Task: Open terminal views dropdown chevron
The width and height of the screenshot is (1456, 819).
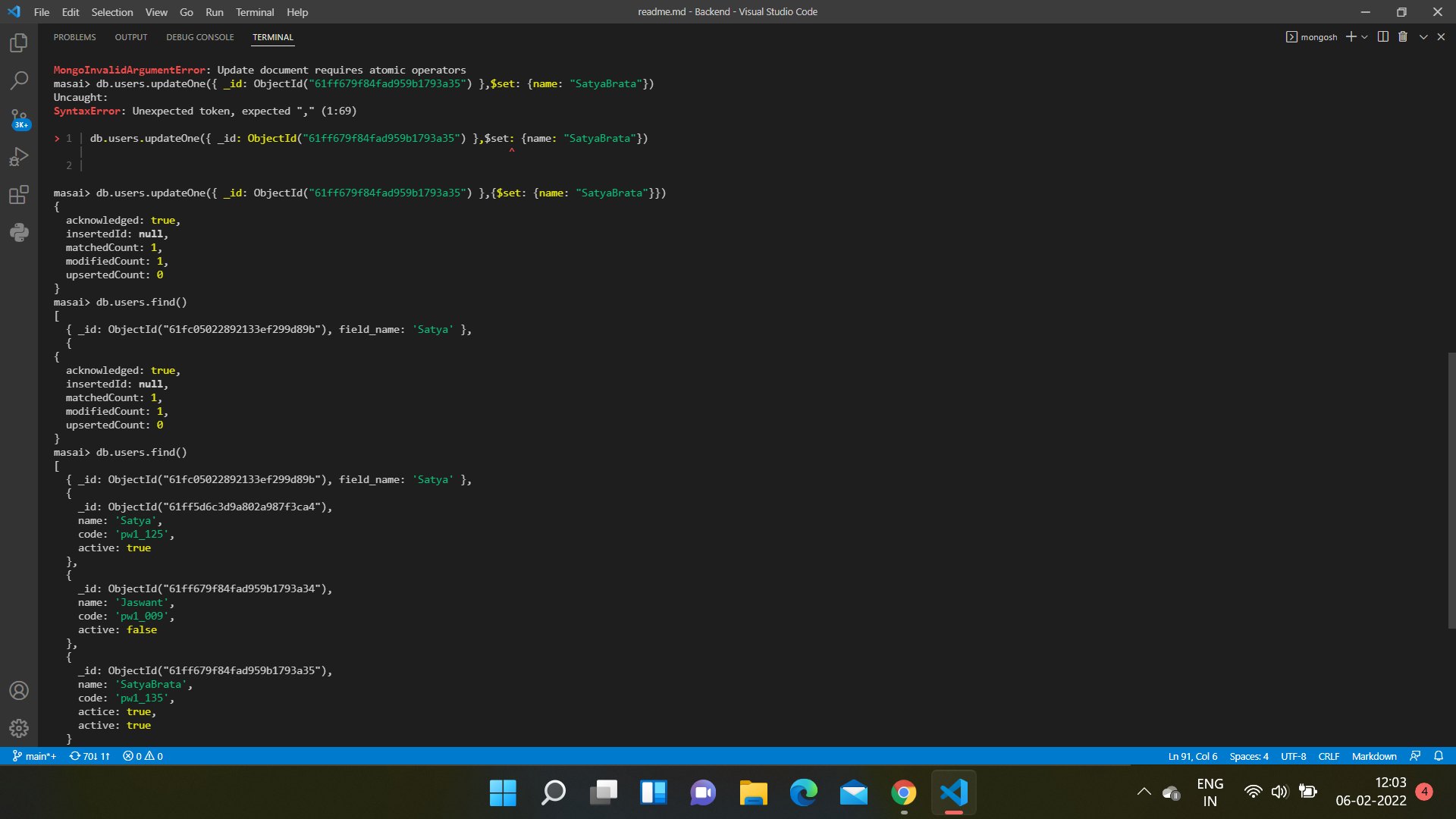Action: 1422,36
